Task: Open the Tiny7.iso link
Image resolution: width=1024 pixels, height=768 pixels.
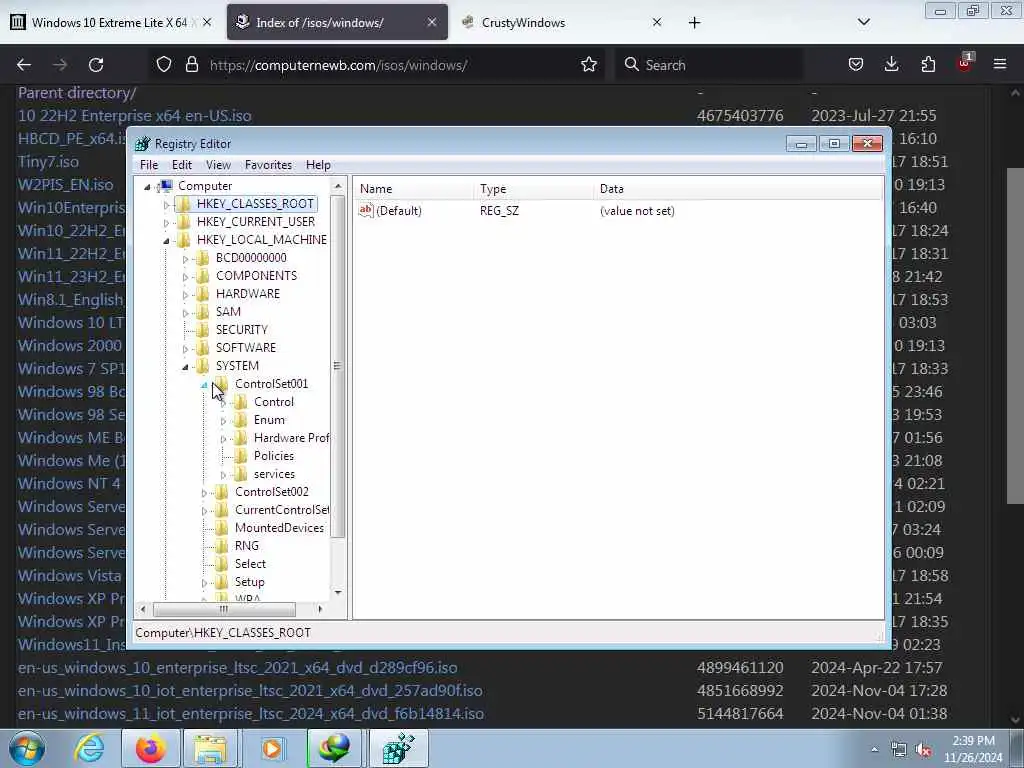Action: [48, 161]
